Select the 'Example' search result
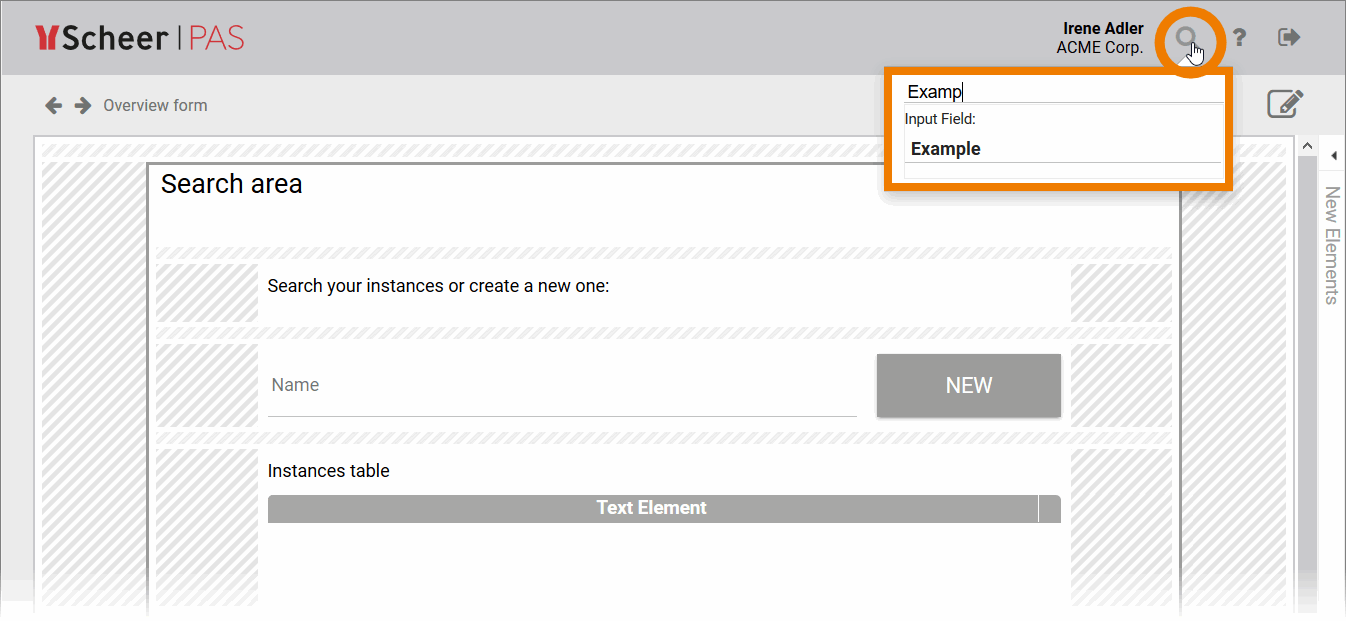 946,149
